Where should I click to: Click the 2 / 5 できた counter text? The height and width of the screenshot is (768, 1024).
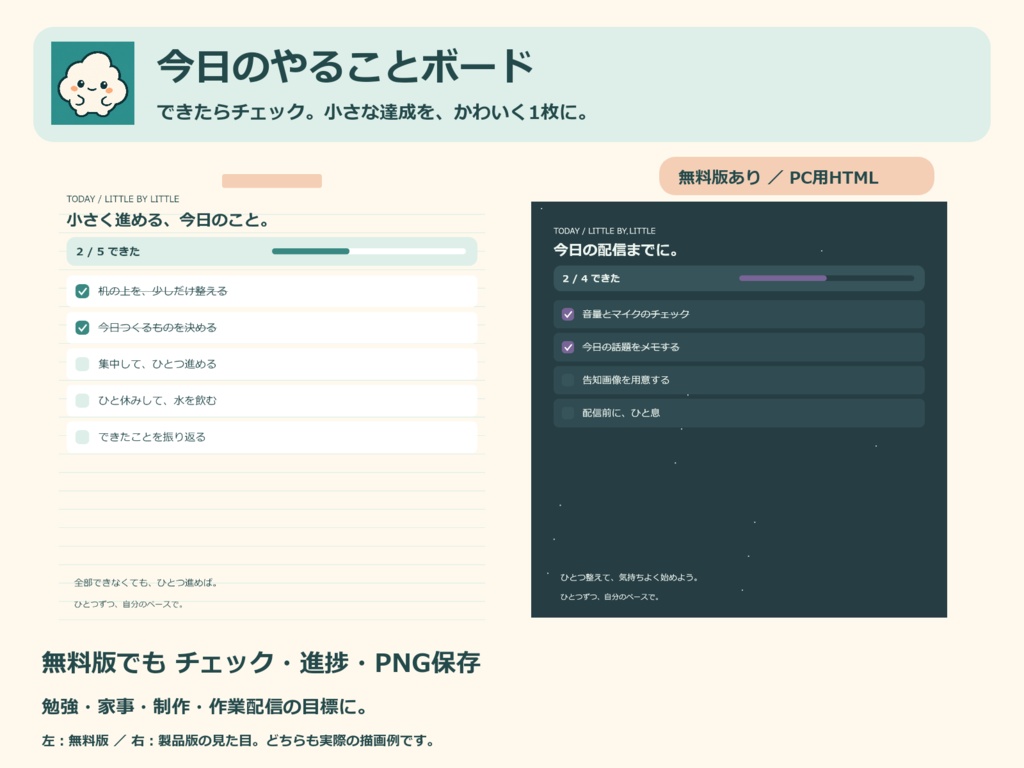pyautogui.click(x=108, y=251)
